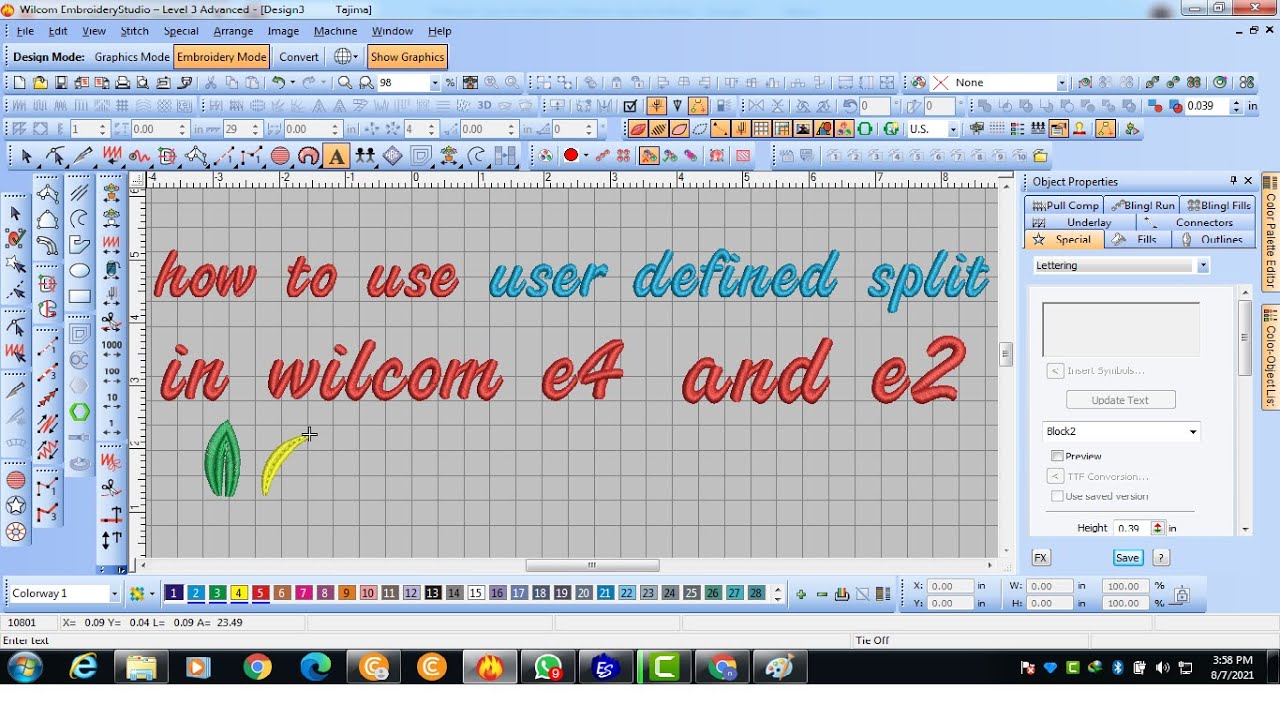Click the Travel by 1000 stitches icon
Image resolution: width=1280 pixels, height=720 pixels.
pos(112,349)
